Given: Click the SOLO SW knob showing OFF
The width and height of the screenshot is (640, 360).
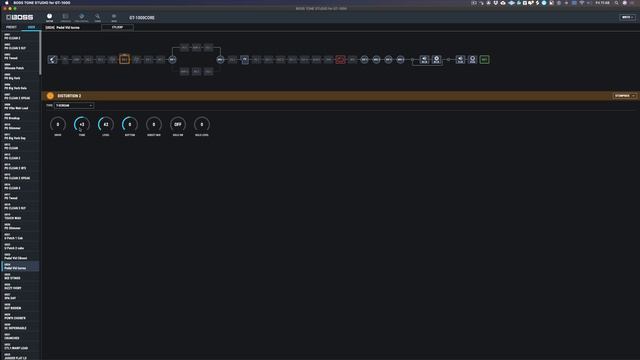Looking at the screenshot, I should tap(178, 124).
